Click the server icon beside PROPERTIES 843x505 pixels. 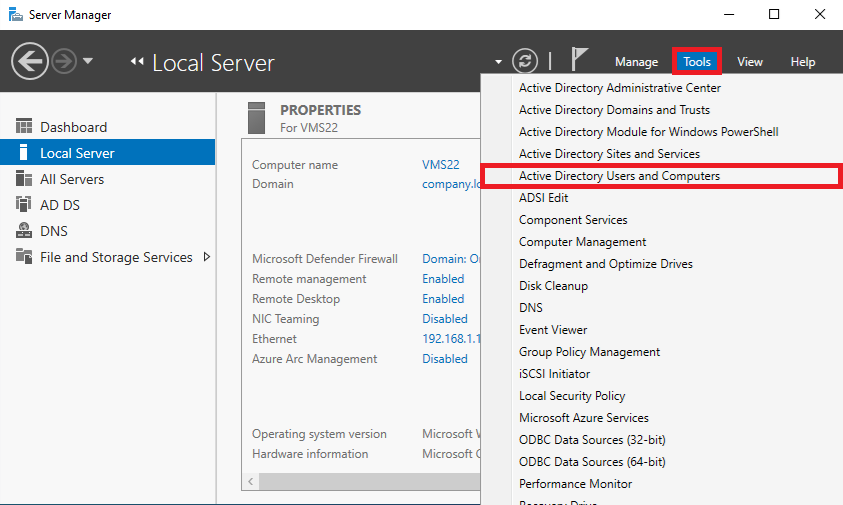tap(256, 118)
